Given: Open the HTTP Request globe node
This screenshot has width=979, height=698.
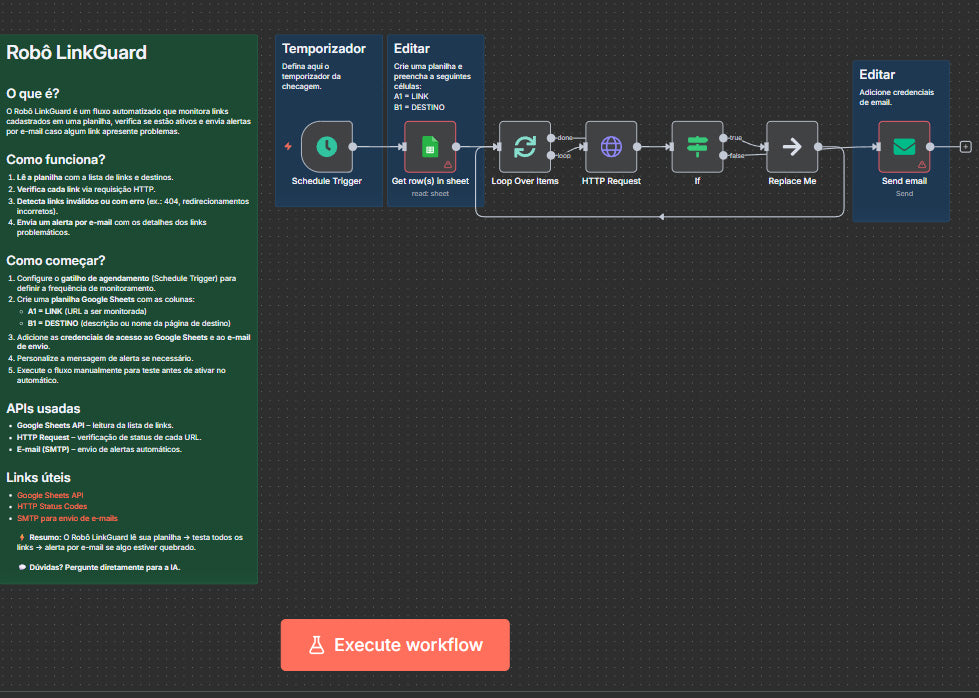Looking at the screenshot, I should [x=610, y=147].
